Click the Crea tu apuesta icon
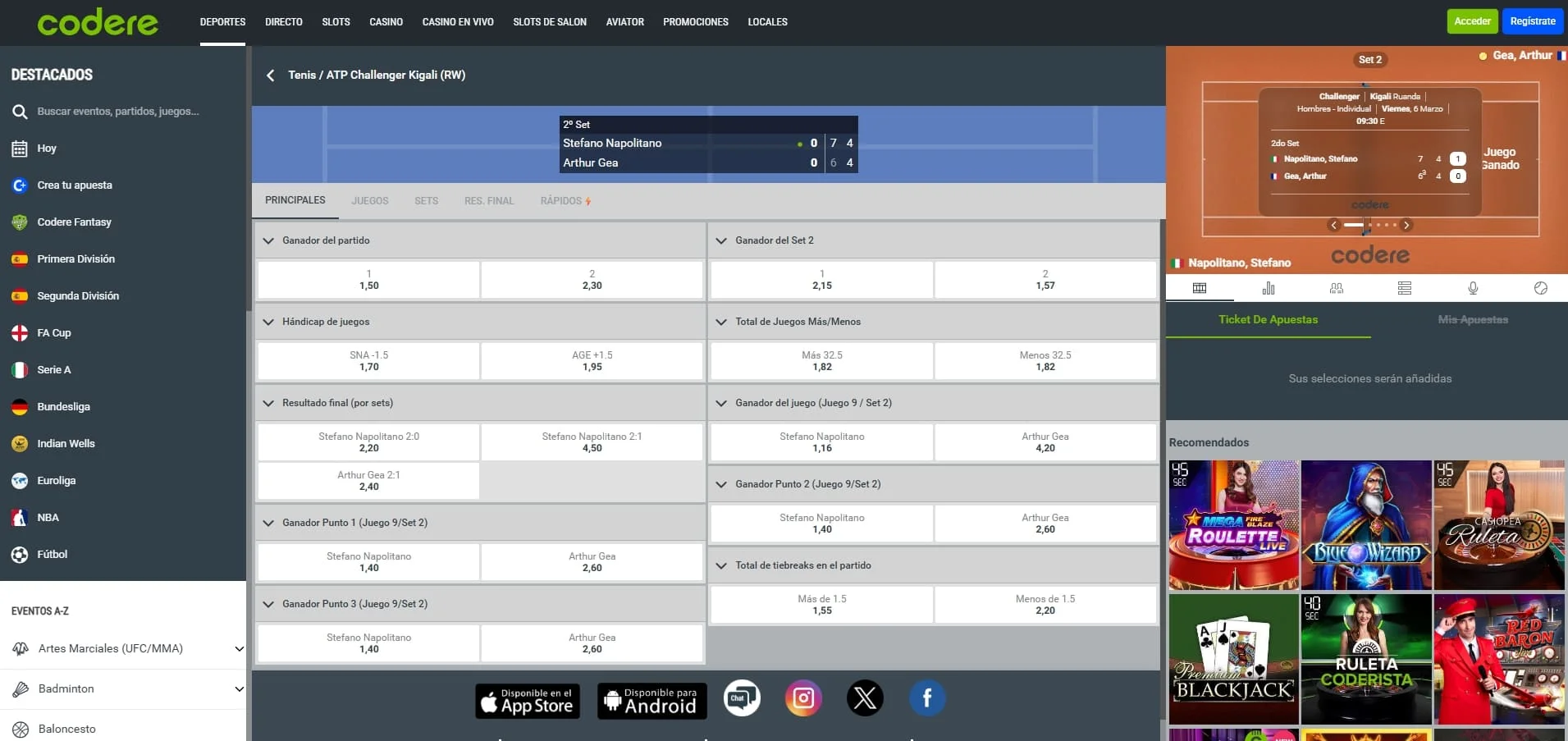The width and height of the screenshot is (1568, 741). point(20,185)
